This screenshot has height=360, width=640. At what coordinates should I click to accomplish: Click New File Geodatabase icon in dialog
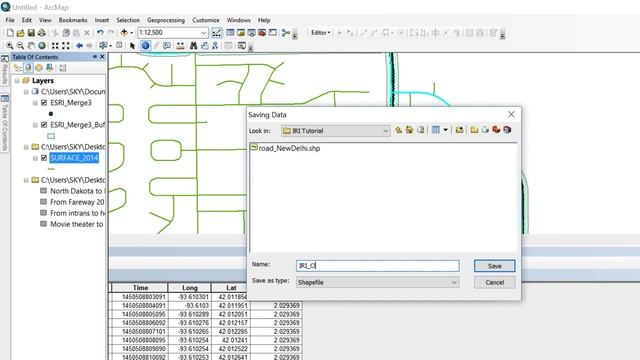click(x=485, y=130)
